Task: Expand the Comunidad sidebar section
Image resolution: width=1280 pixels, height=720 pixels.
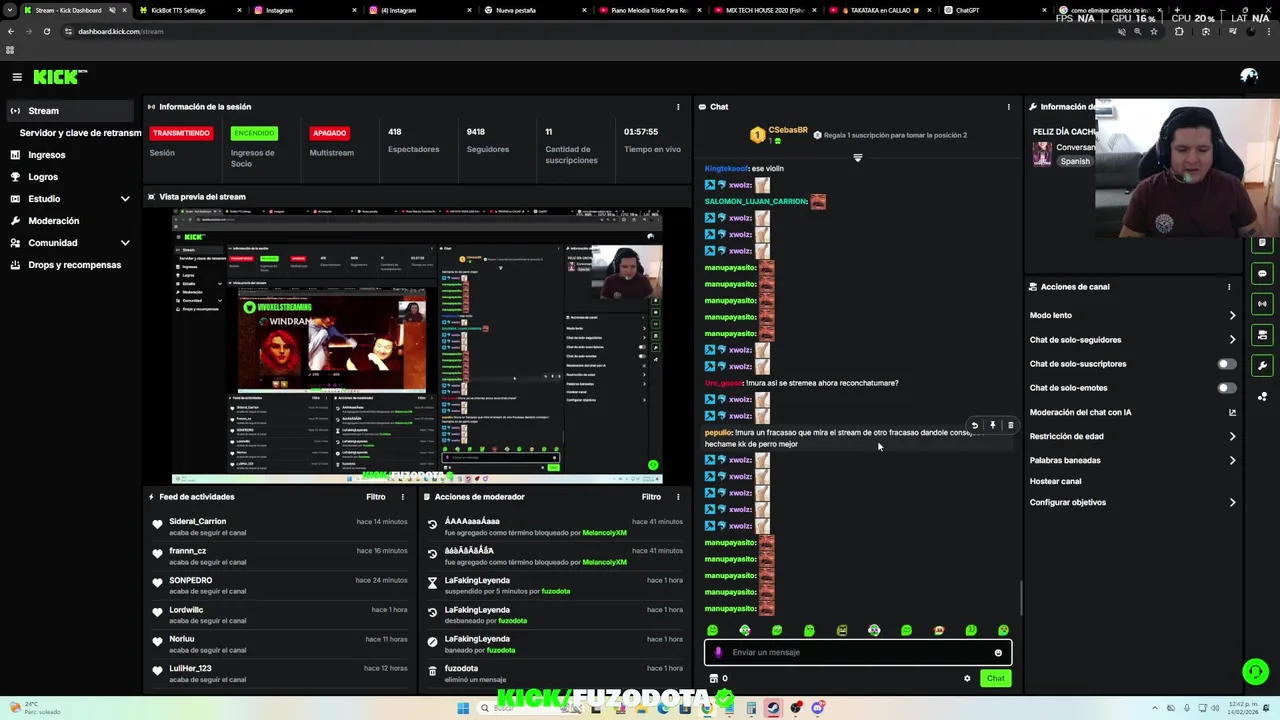Action: tap(125, 243)
